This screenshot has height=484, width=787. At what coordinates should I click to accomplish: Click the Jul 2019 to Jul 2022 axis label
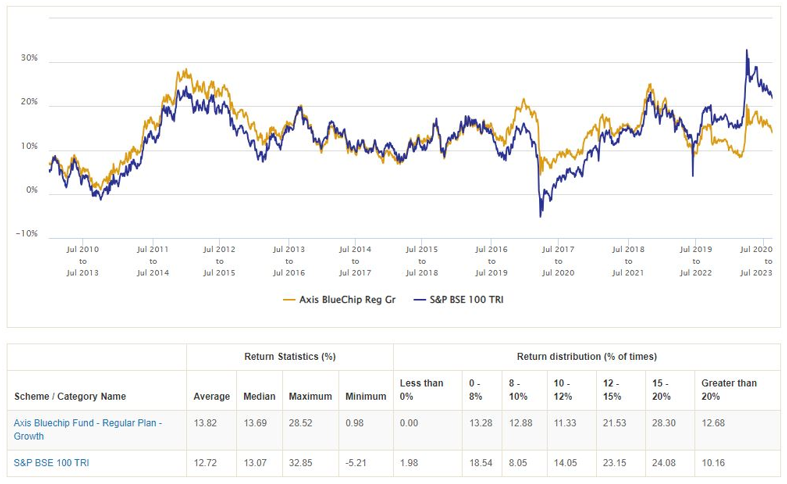coord(696,261)
